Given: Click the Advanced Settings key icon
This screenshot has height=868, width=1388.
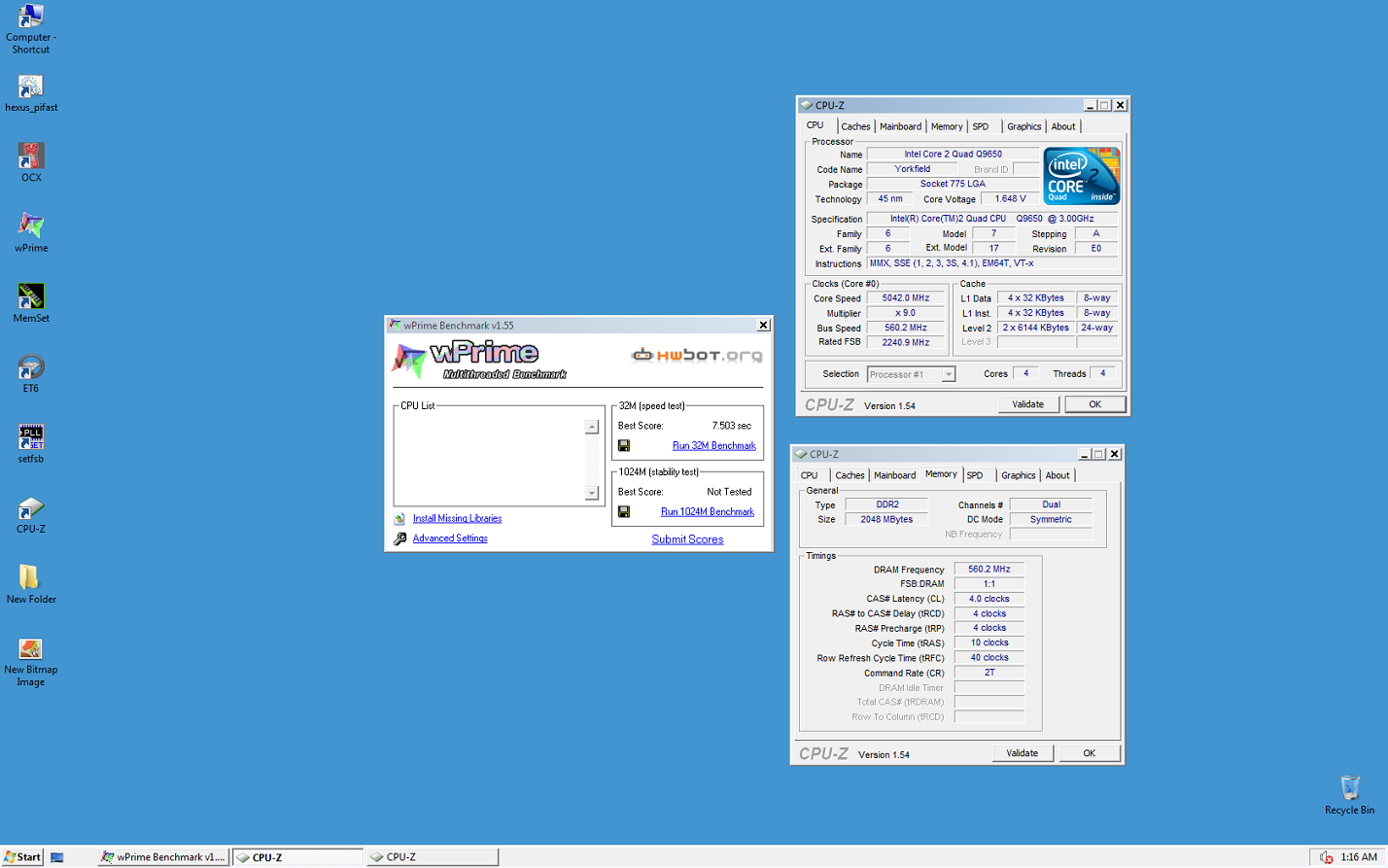Looking at the screenshot, I should [x=399, y=538].
